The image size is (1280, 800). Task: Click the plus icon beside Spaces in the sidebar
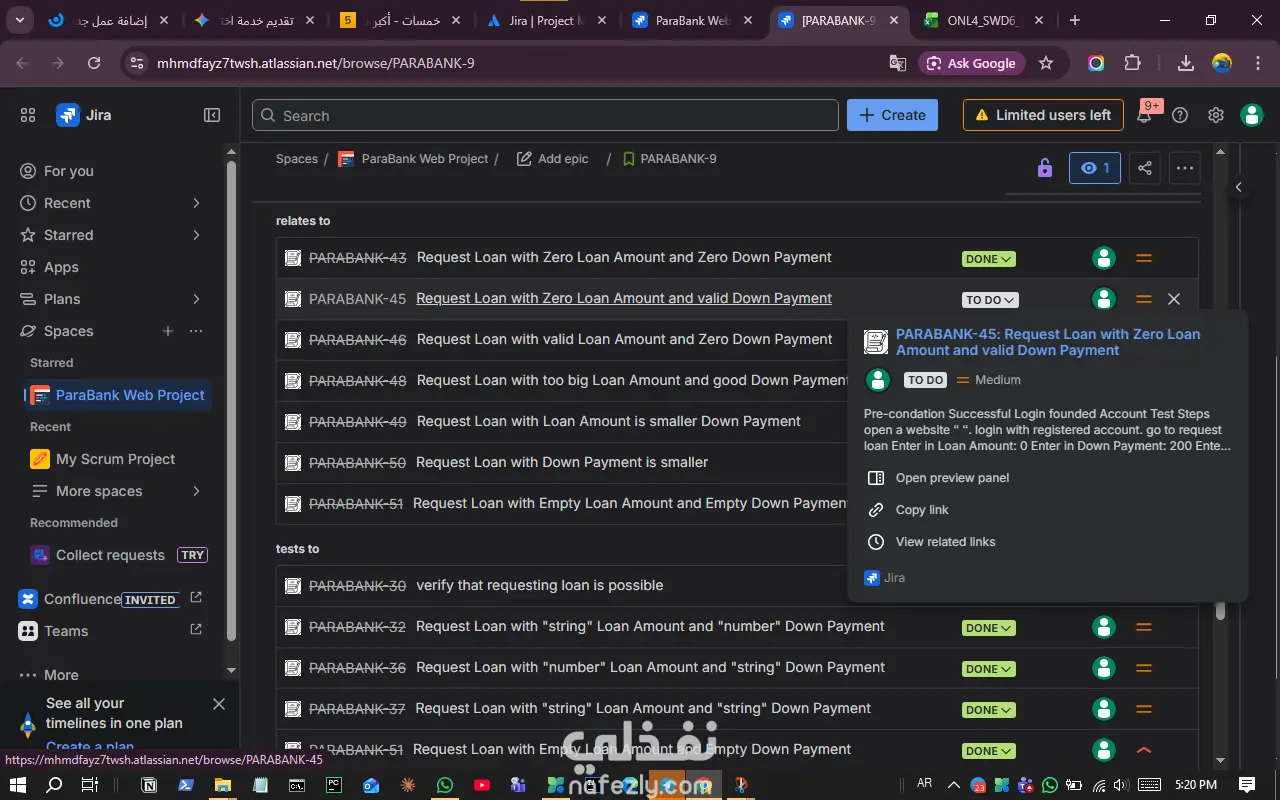[x=168, y=331]
